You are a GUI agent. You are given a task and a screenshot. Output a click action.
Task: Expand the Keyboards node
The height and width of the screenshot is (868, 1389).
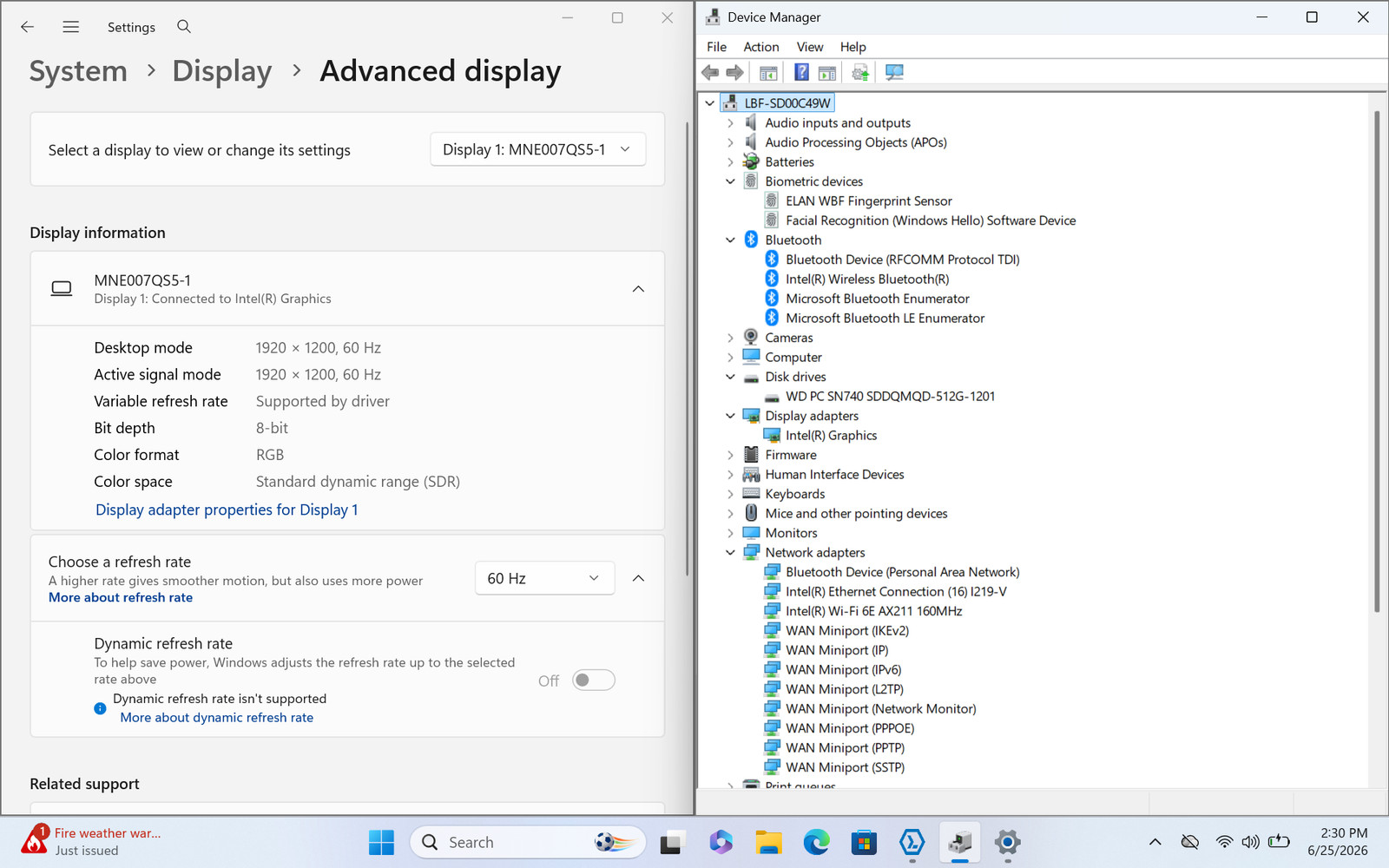[x=730, y=494]
